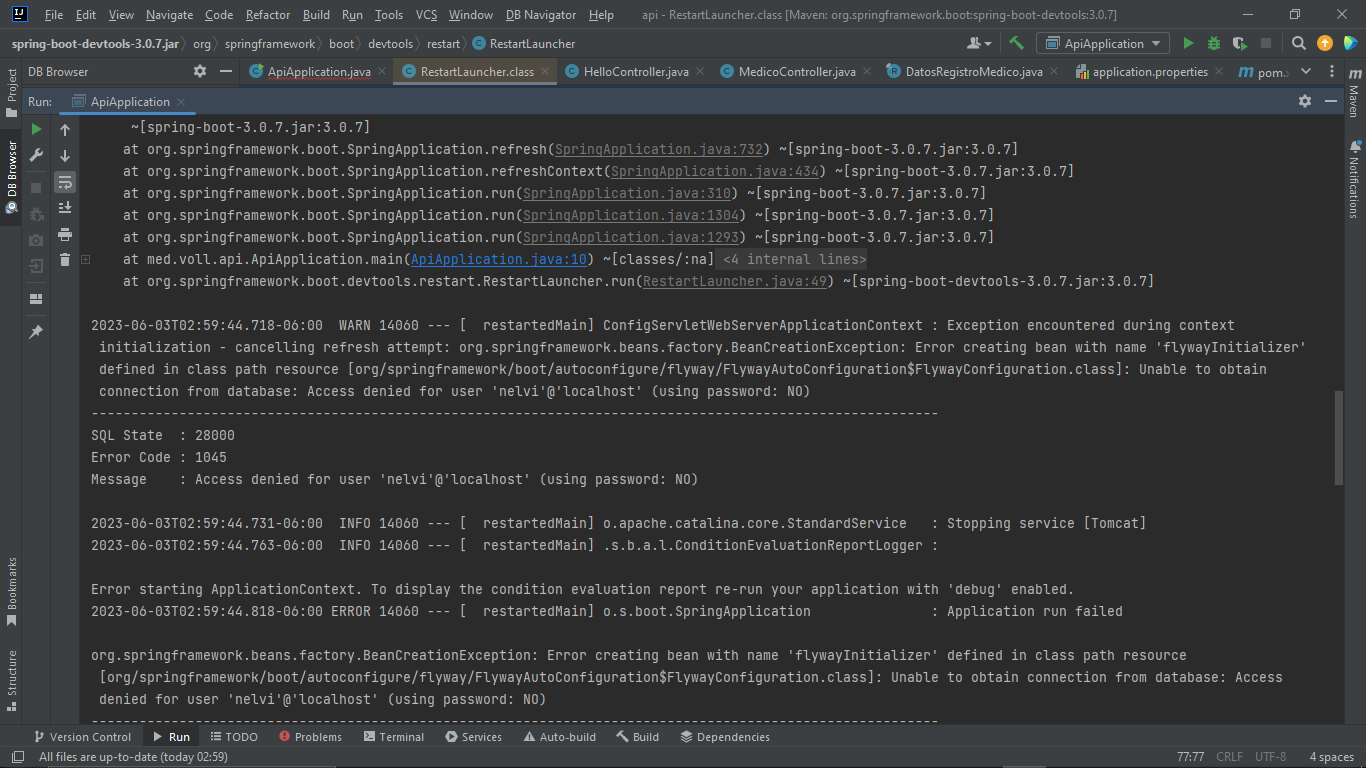
Task: Open the Build menu
Action: point(316,15)
